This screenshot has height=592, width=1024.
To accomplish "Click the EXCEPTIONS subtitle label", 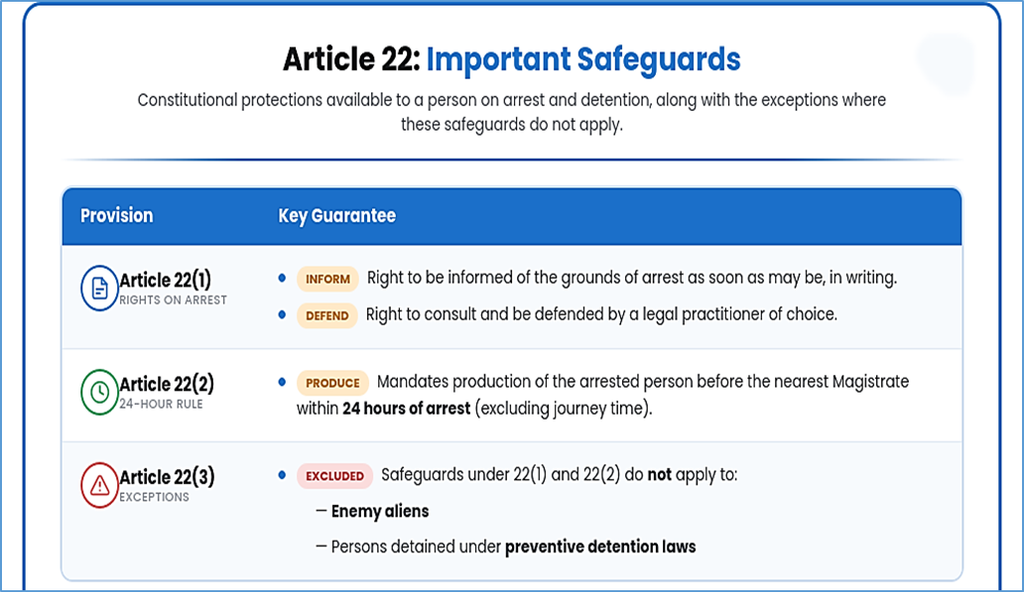I will (154, 497).
